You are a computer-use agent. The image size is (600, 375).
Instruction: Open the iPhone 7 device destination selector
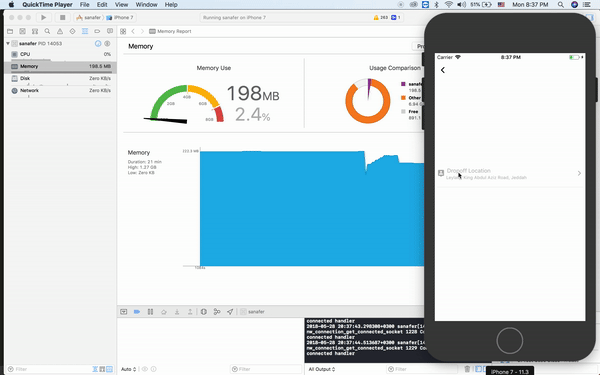tap(120, 18)
